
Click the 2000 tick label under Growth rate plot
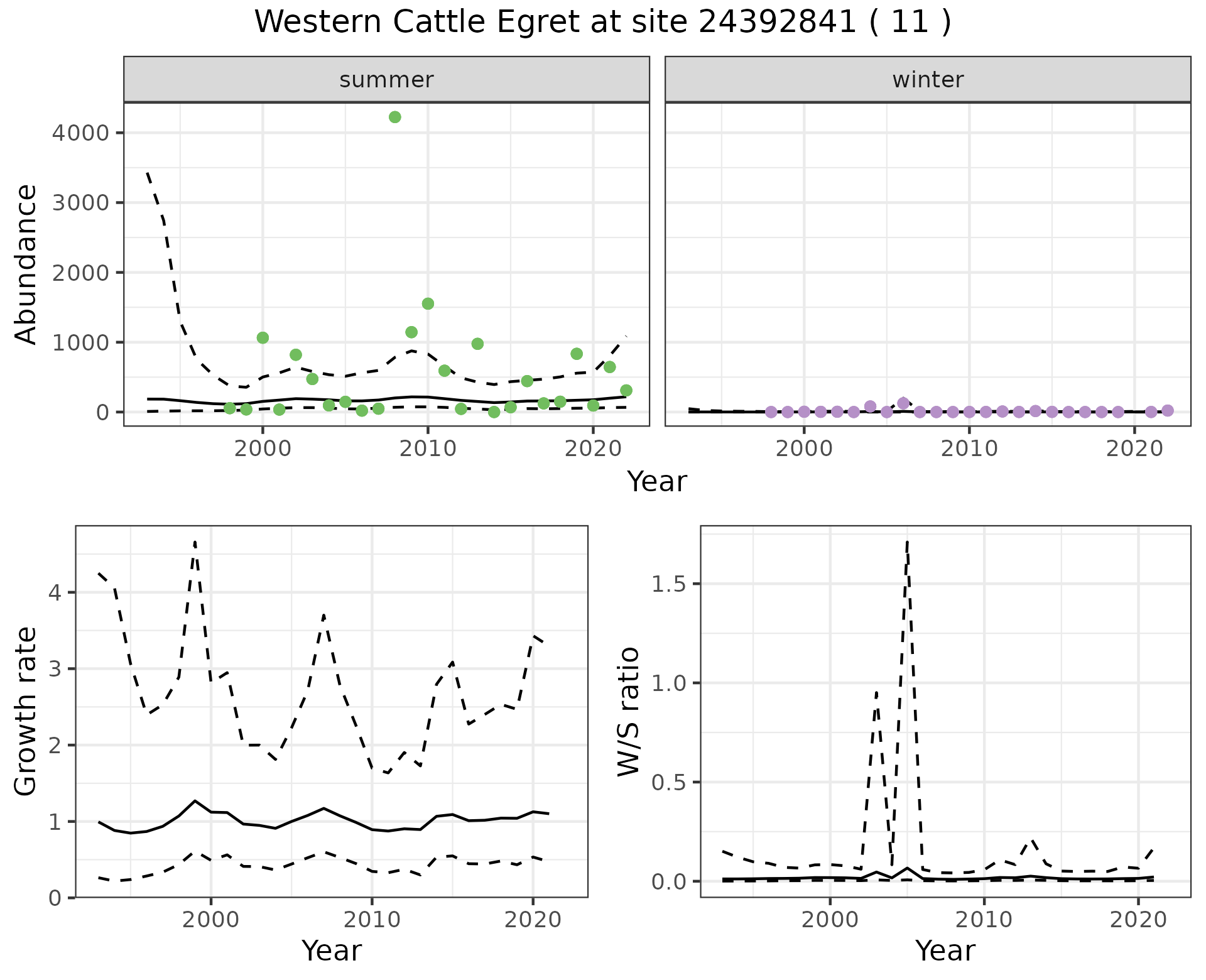coord(211,920)
